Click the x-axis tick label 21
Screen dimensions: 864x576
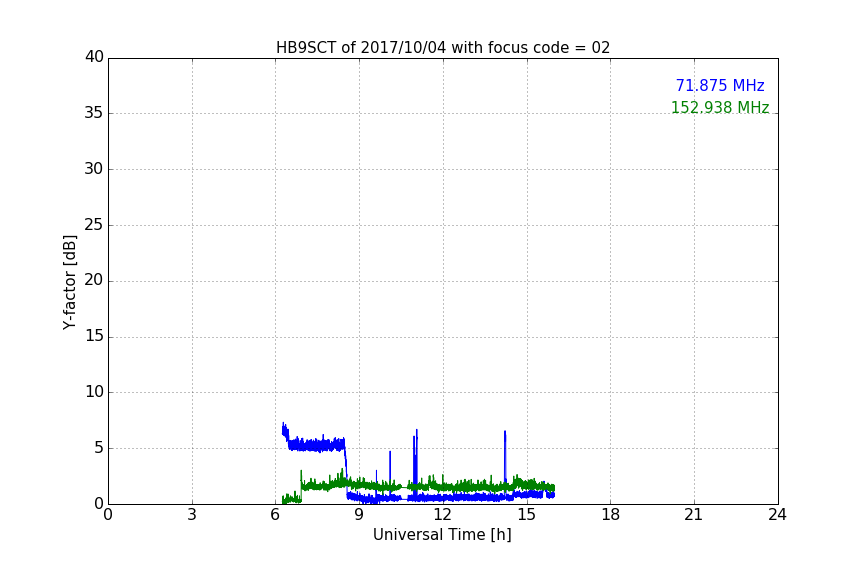694,515
